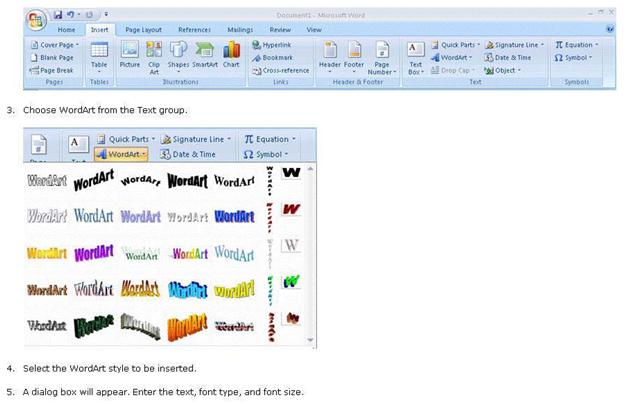
Task: Choose brown WordArt style in fourth row
Action: click(47, 289)
